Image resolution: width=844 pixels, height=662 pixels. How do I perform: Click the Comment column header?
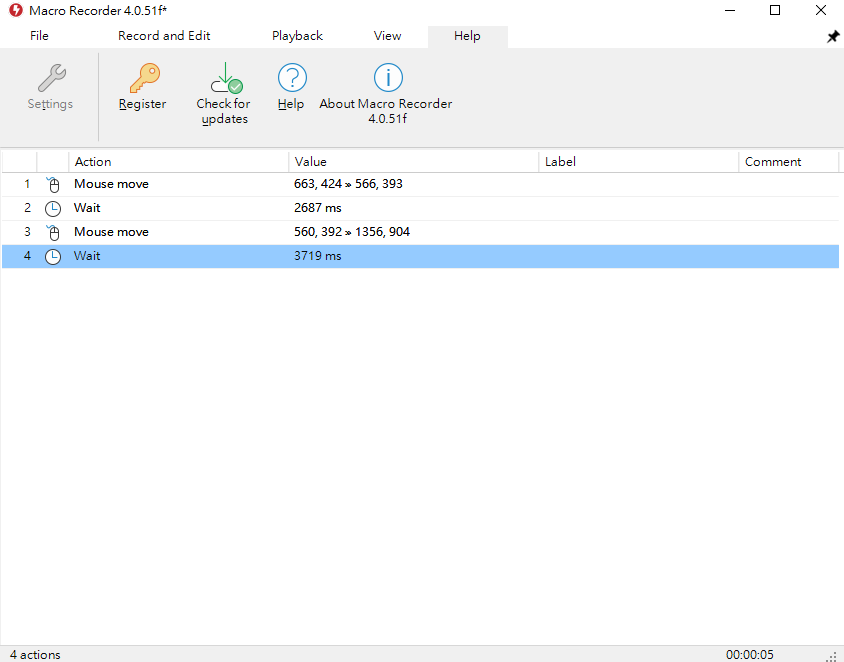(x=787, y=161)
